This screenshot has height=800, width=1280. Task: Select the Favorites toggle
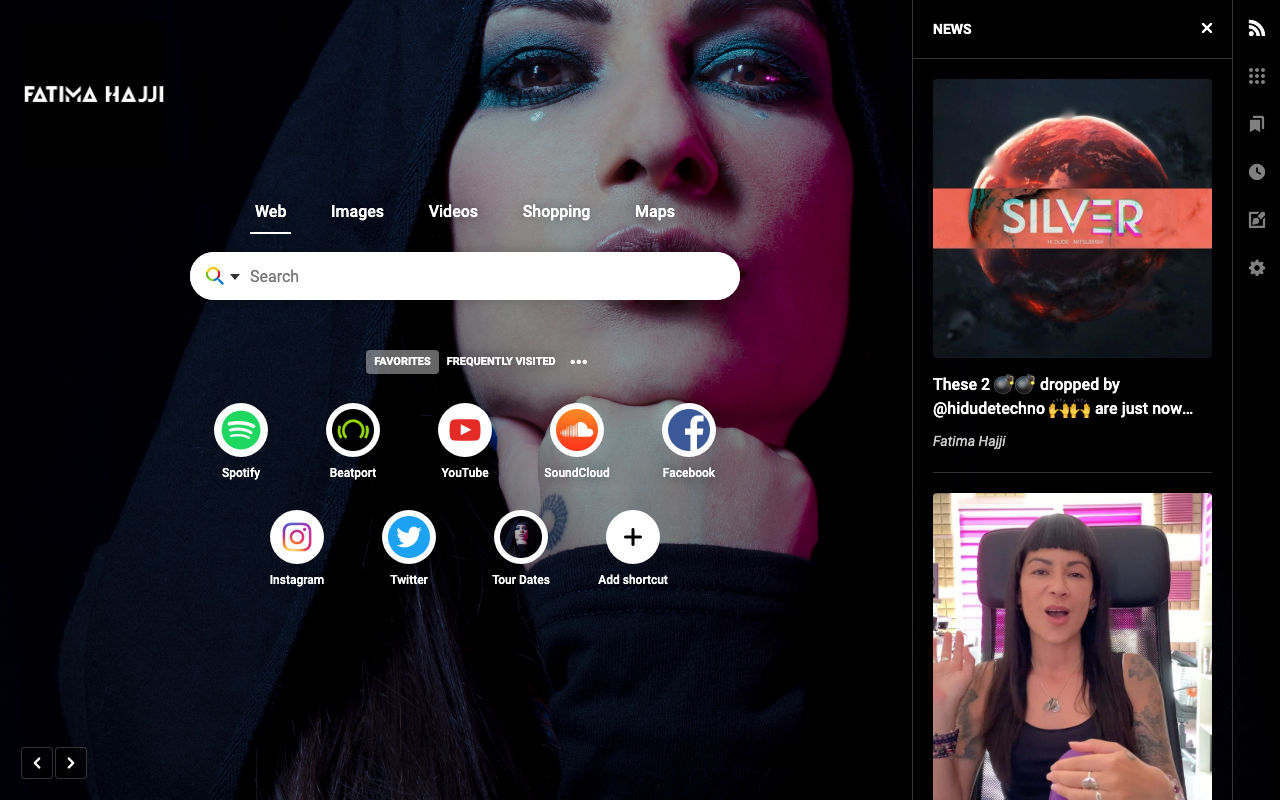click(x=402, y=362)
